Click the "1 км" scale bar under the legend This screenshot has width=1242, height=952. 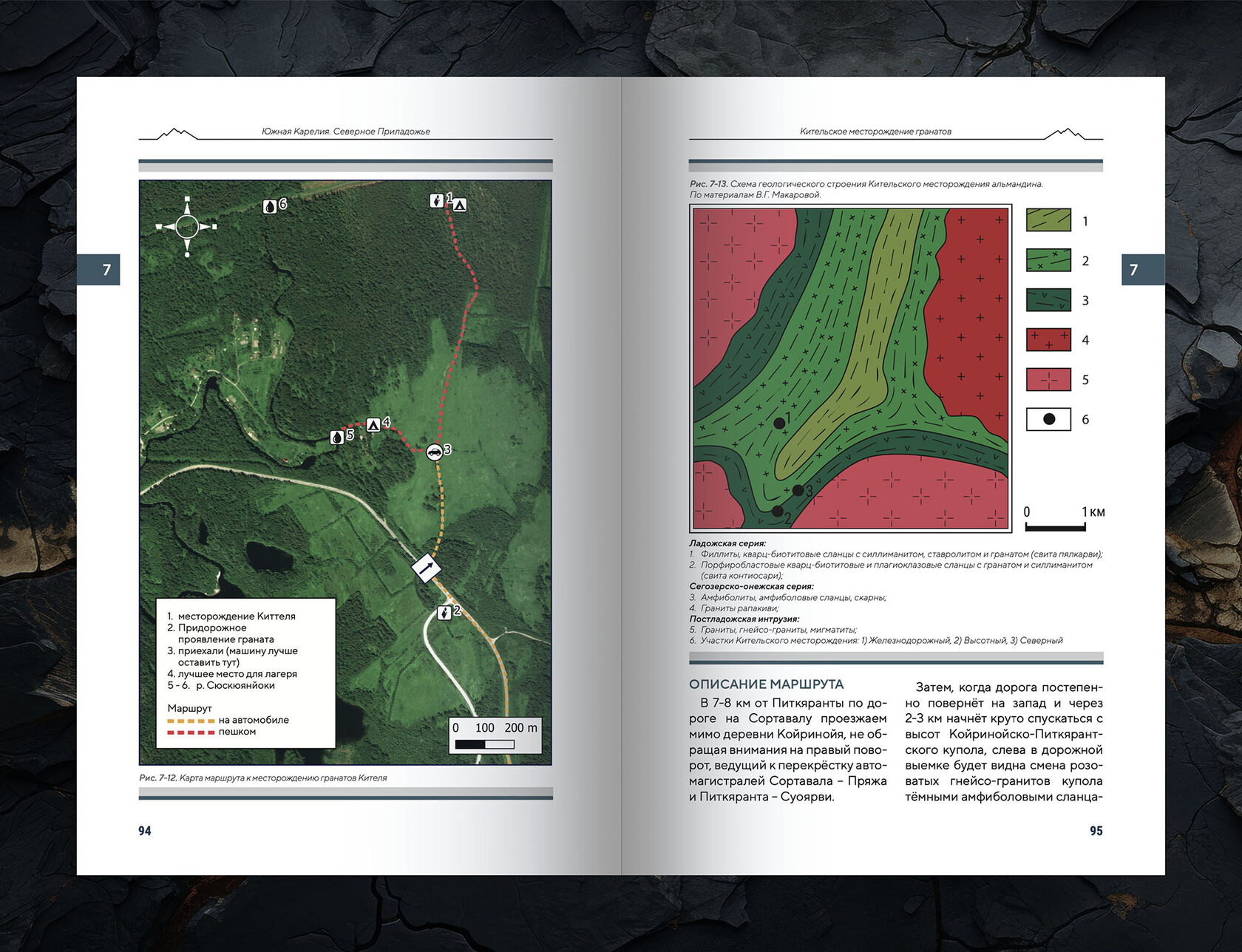(x=1063, y=518)
